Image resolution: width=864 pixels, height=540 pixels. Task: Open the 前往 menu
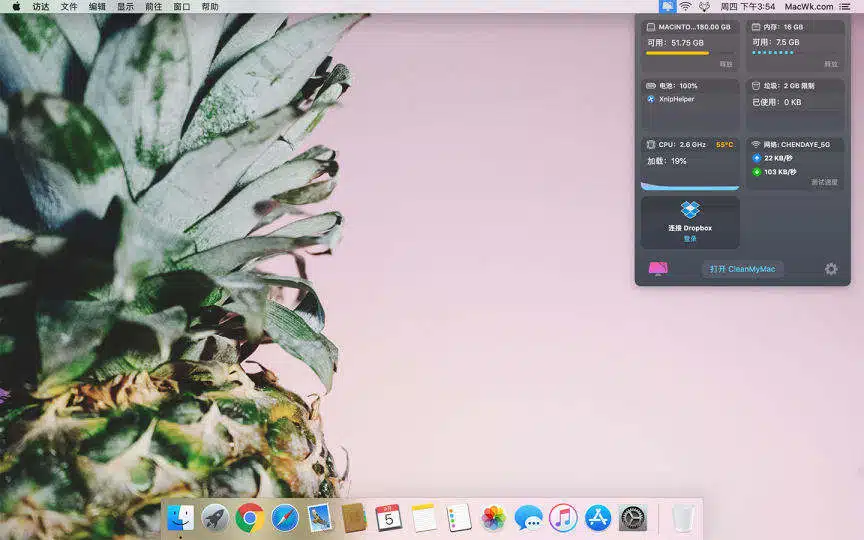[153, 6]
